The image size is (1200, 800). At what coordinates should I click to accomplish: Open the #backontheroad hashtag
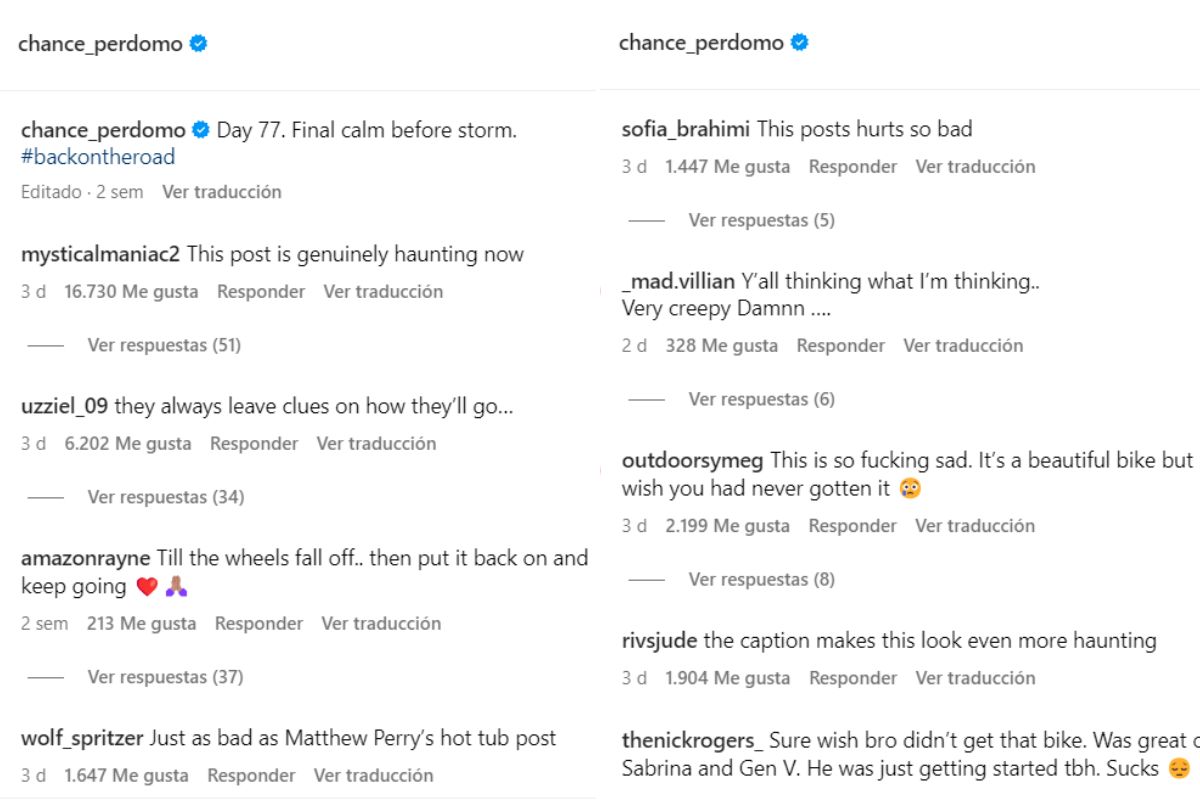tap(98, 157)
